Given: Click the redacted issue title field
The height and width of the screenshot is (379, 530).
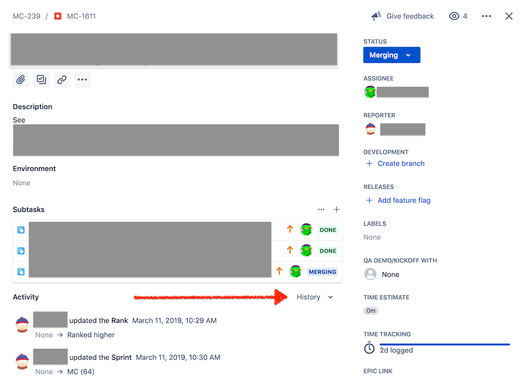Looking at the screenshot, I should (x=174, y=49).
